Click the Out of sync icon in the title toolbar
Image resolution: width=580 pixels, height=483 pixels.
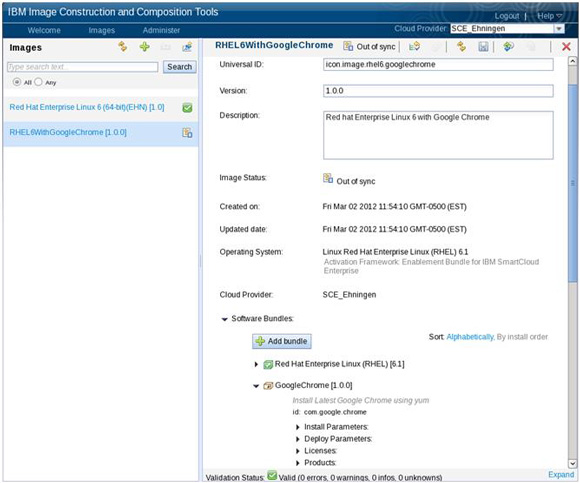point(348,46)
